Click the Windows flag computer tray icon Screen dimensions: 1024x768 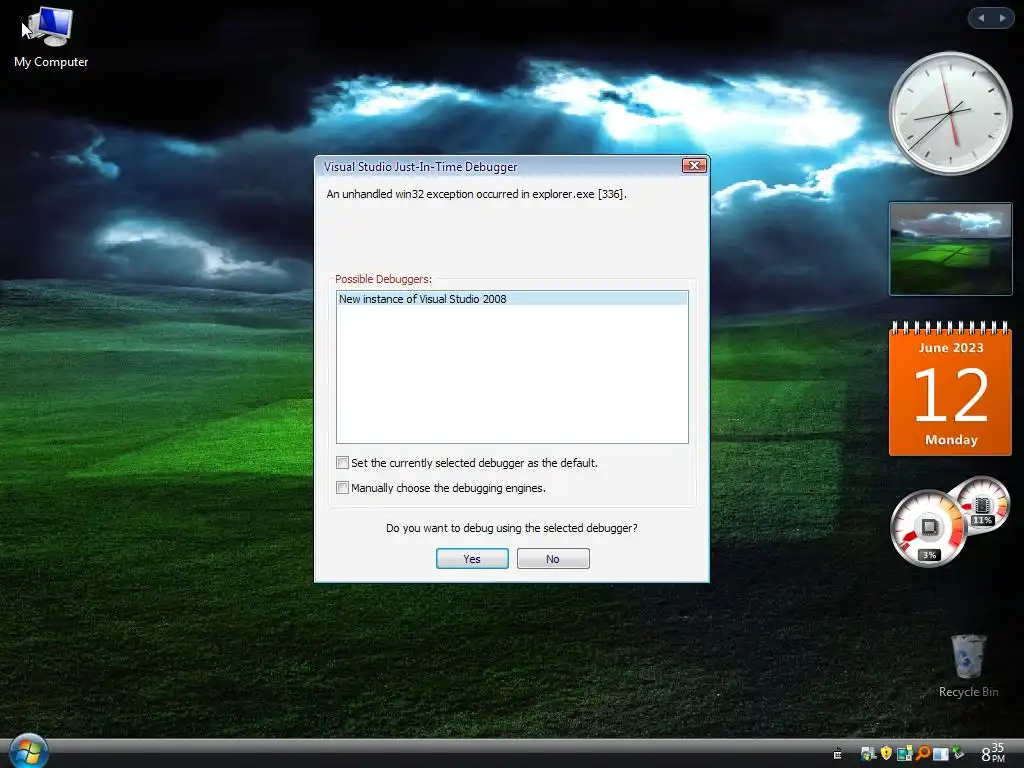point(869,754)
